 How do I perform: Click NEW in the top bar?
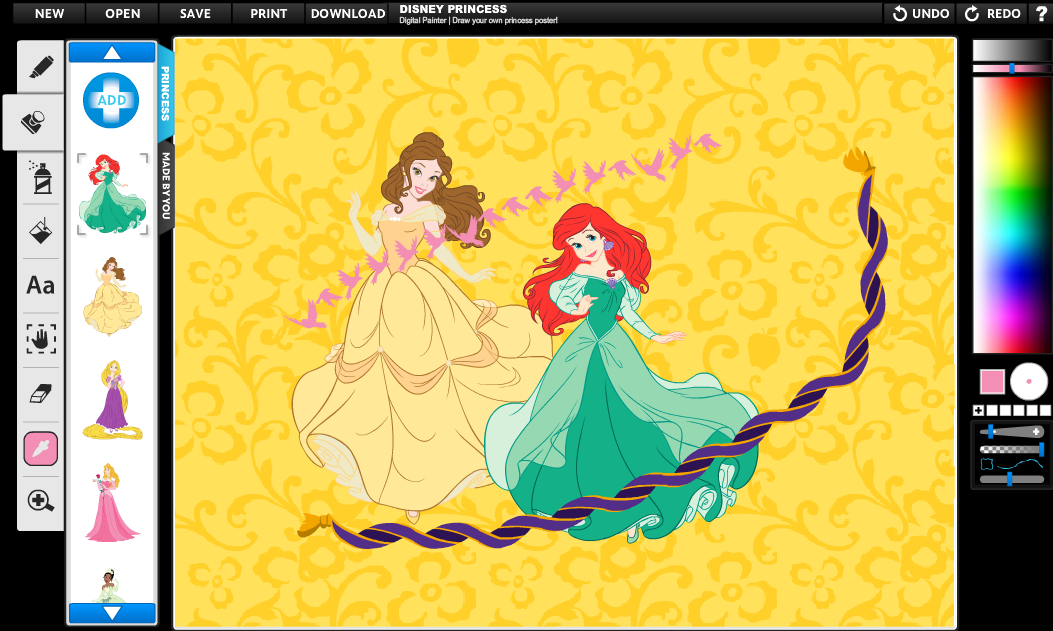pyautogui.click(x=49, y=13)
